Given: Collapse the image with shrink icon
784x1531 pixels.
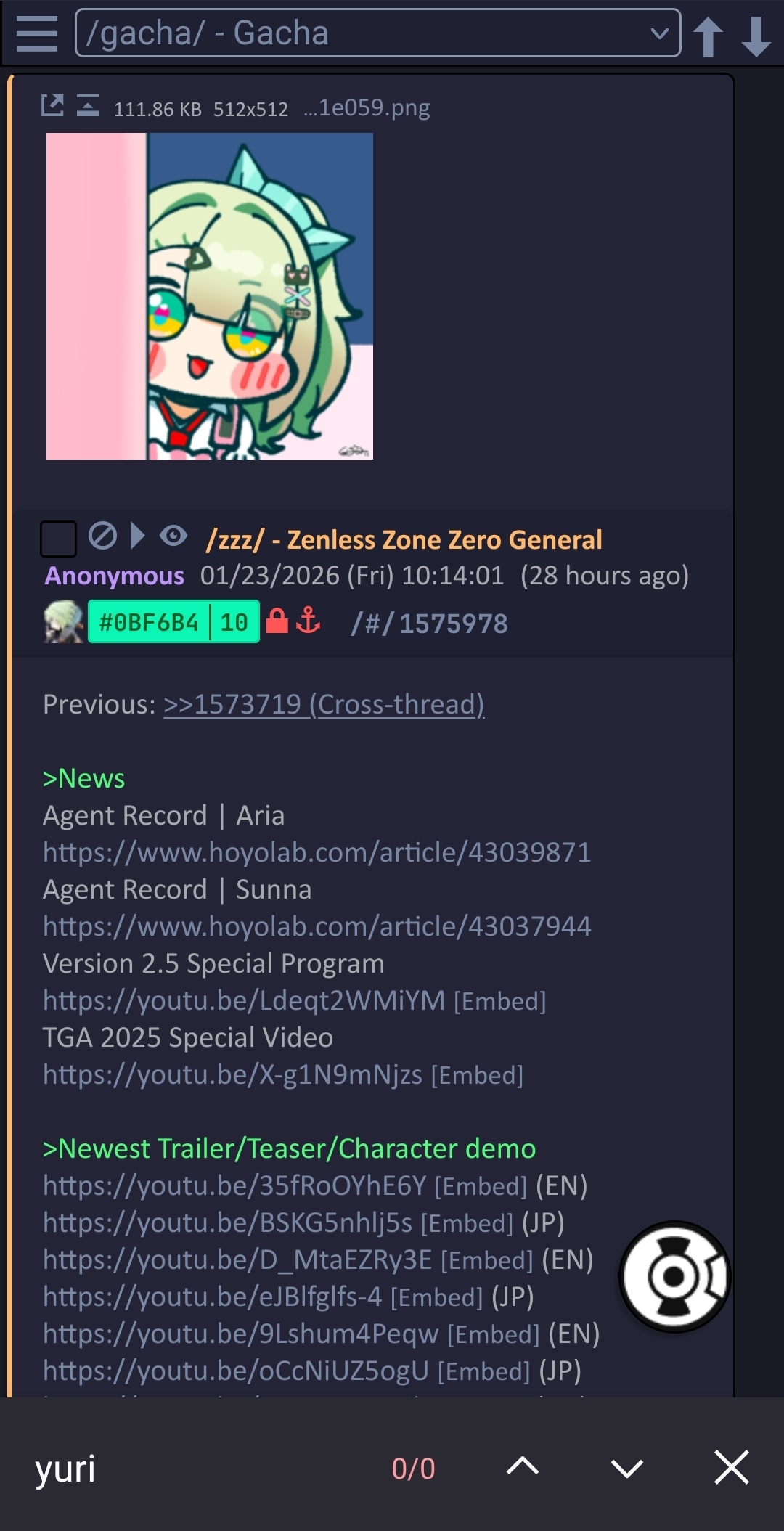Looking at the screenshot, I should pos(88,106).
